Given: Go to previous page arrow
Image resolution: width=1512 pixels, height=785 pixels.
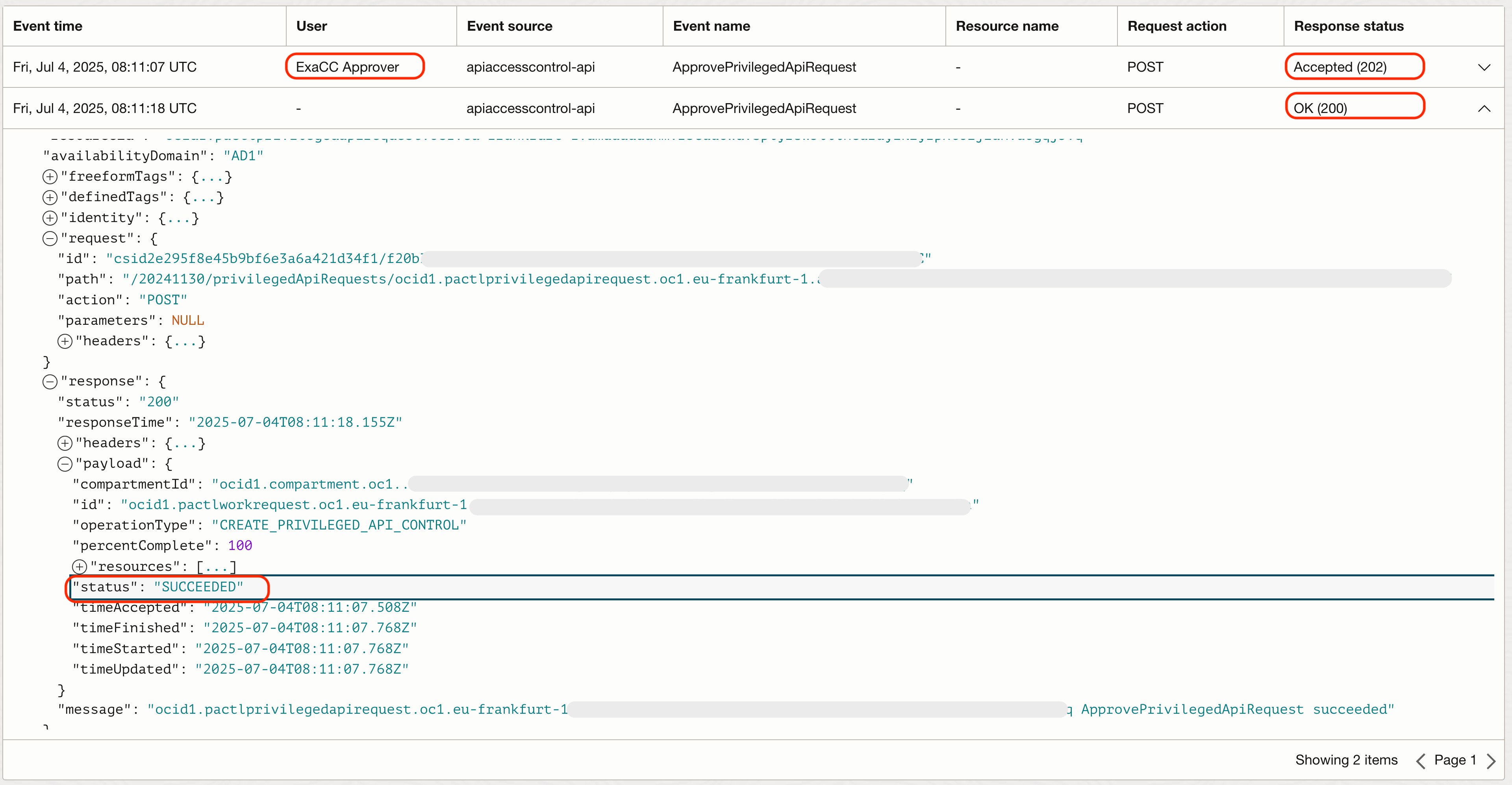Looking at the screenshot, I should (x=1420, y=761).
